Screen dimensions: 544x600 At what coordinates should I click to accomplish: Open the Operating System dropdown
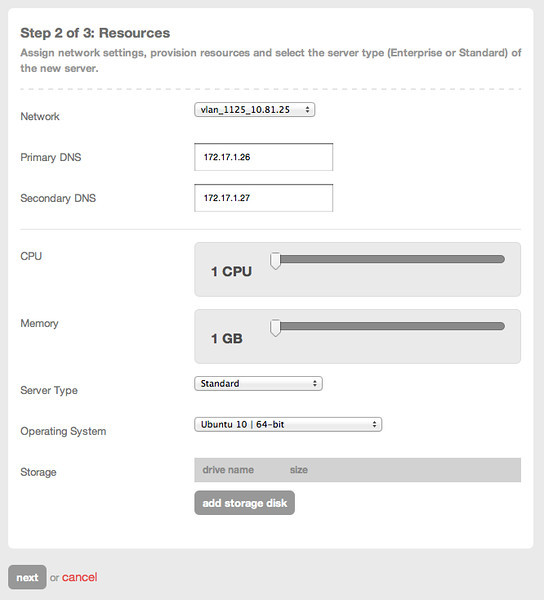point(288,424)
